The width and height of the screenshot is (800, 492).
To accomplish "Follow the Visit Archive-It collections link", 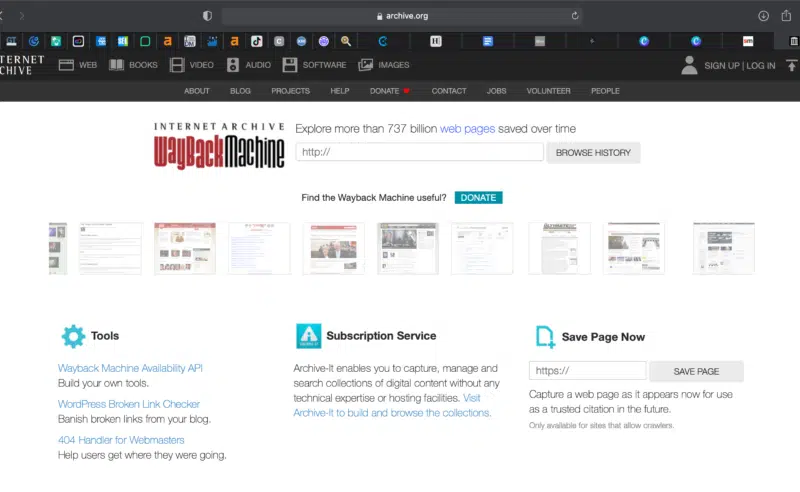I will point(392,413).
